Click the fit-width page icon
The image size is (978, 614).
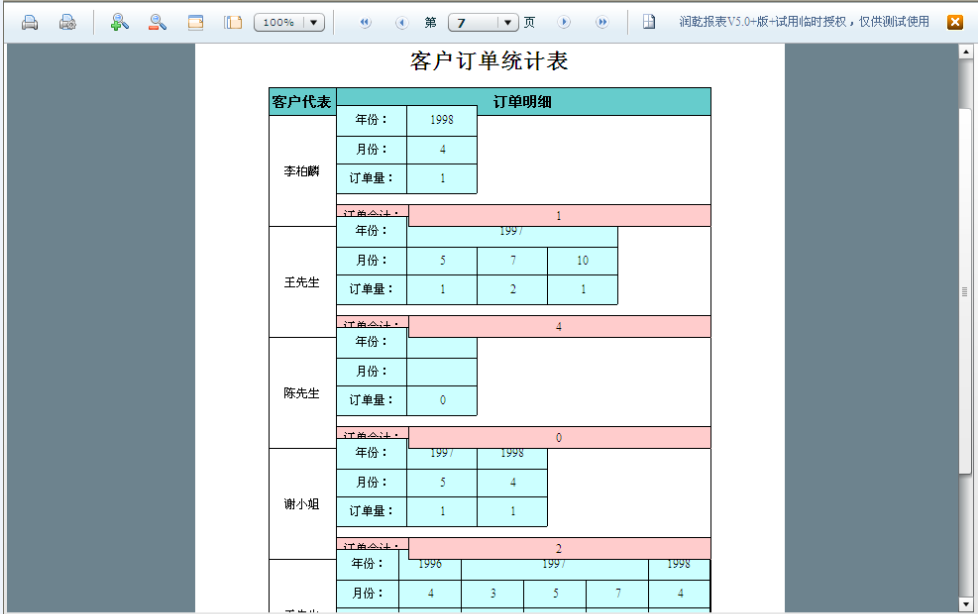coord(196,22)
